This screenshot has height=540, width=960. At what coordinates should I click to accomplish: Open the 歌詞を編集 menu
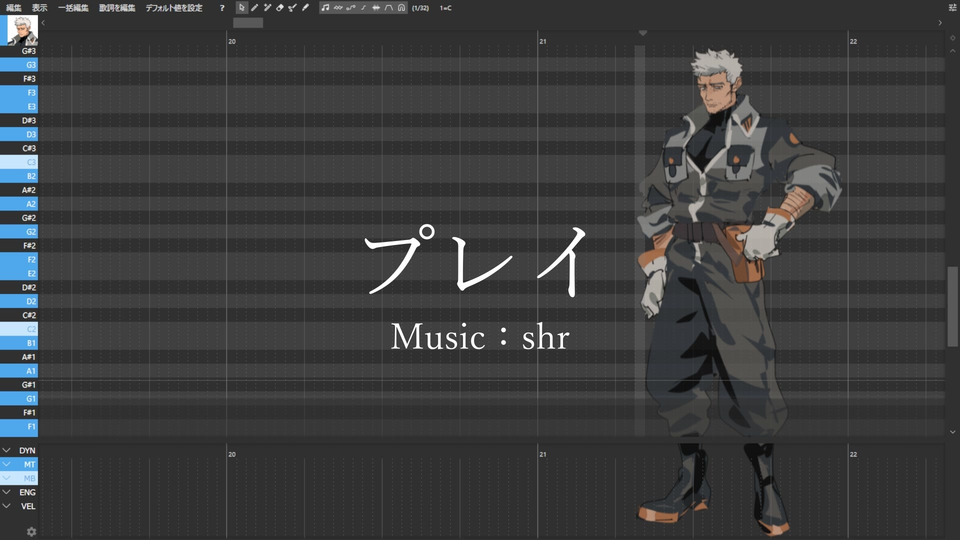117,8
